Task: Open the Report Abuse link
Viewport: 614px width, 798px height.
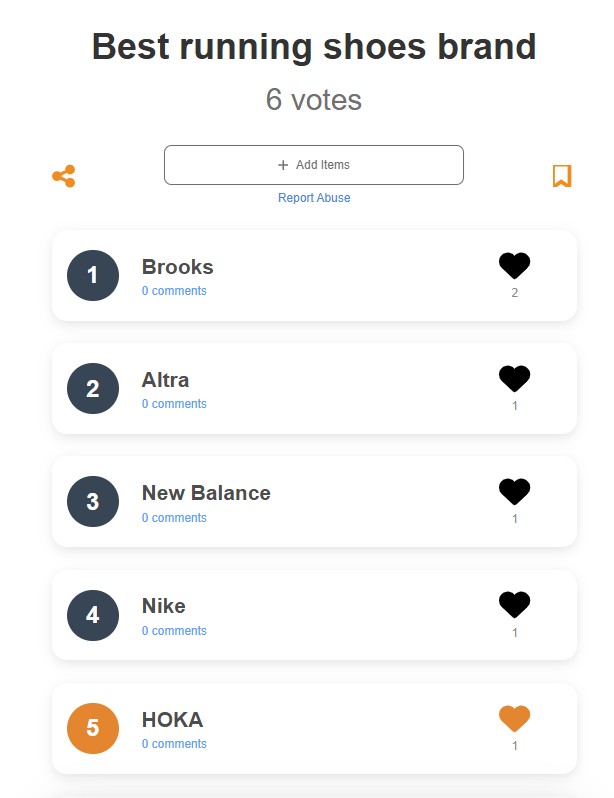Action: tap(314, 197)
